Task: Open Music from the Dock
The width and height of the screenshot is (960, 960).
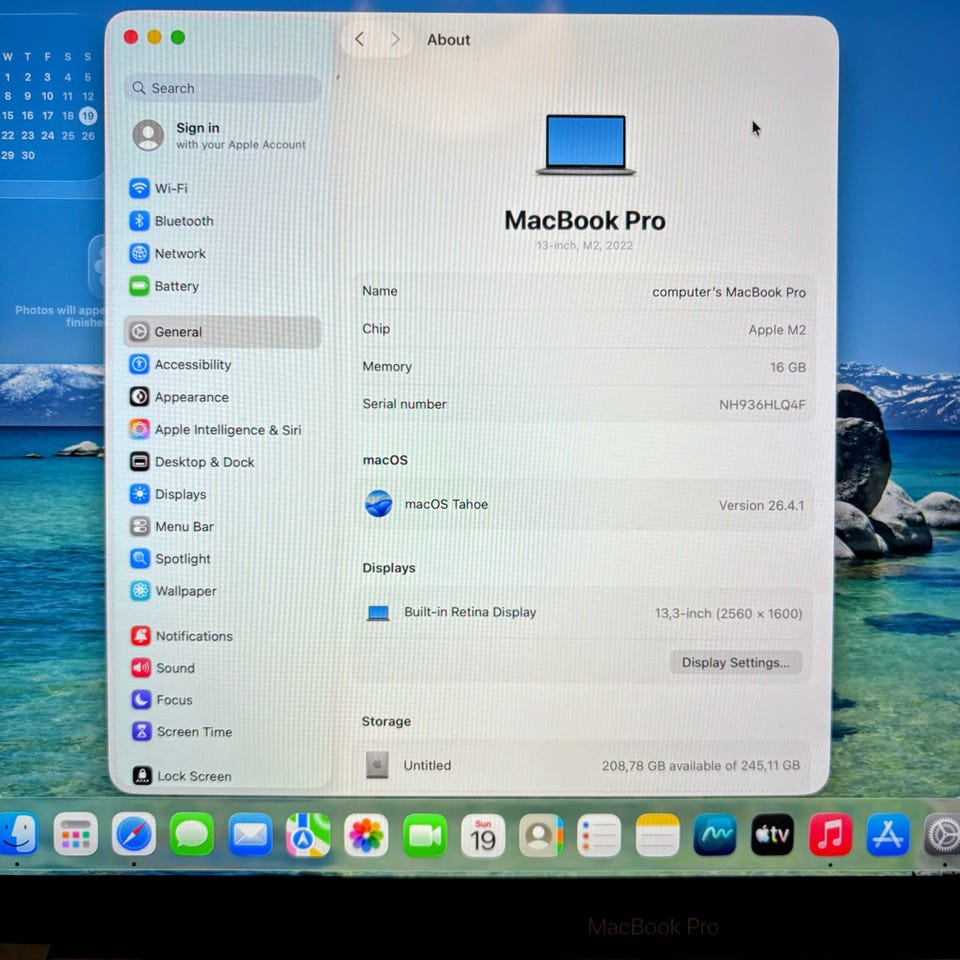Action: pyautogui.click(x=830, y=834)
